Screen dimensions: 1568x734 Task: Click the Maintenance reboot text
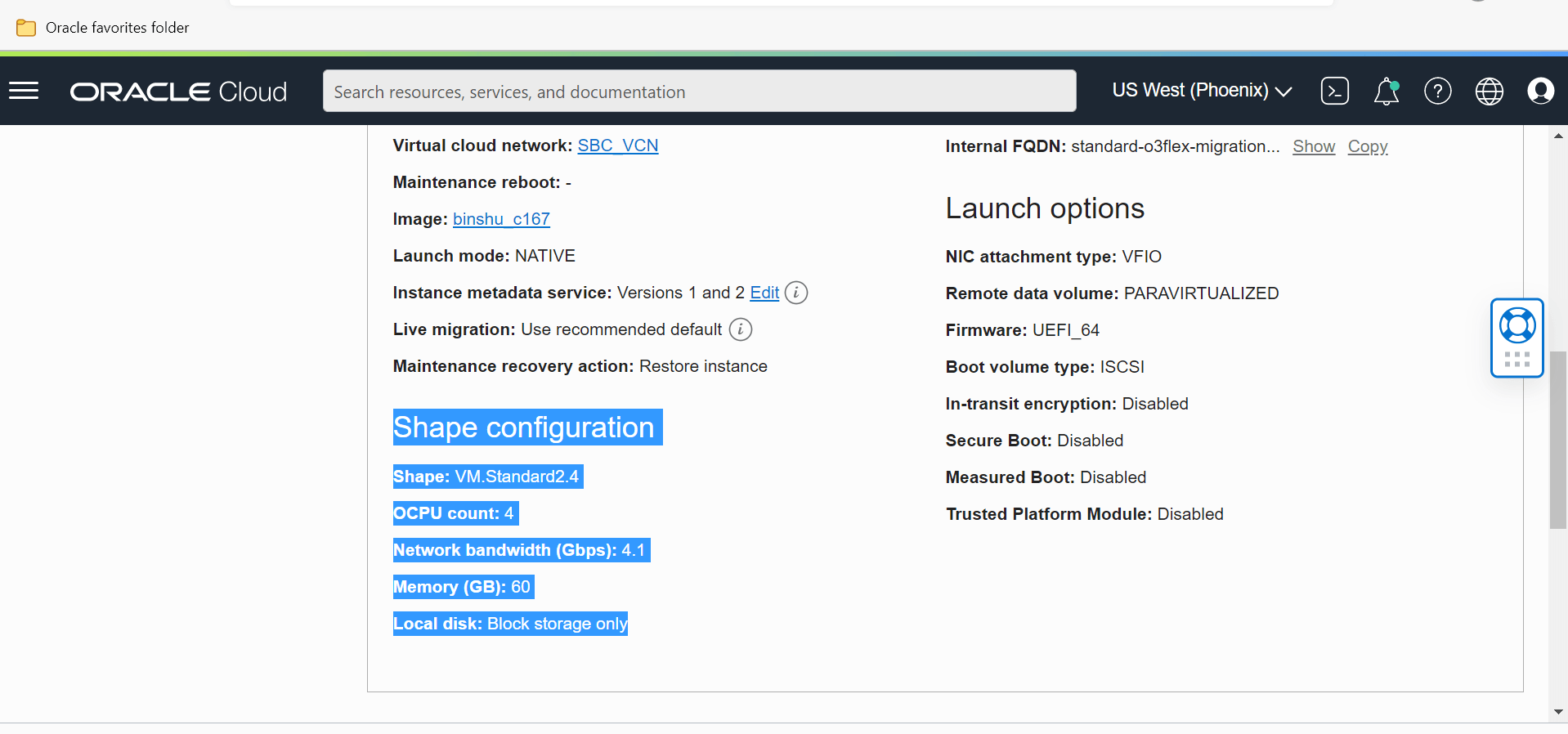click(x=482, y=182)
